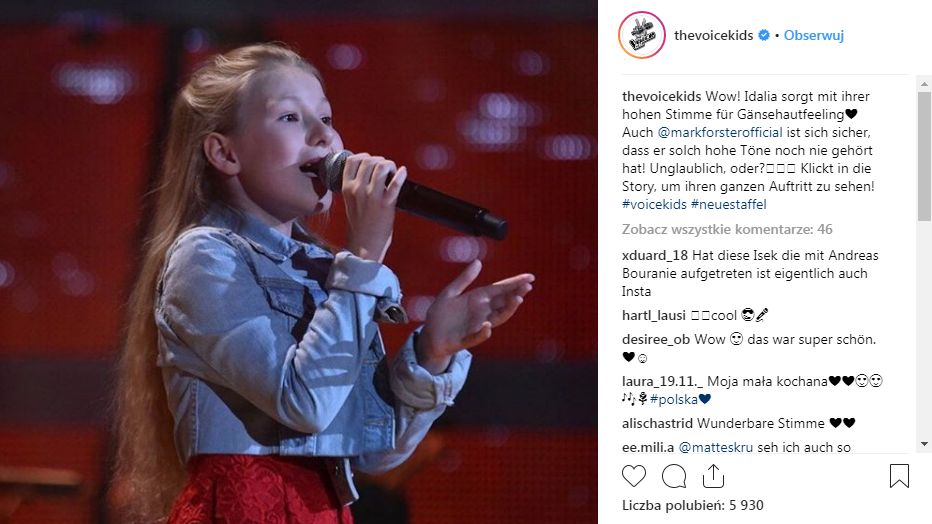
Task: Open @markforsterofficial mention
Action: (x=720, y=132)
